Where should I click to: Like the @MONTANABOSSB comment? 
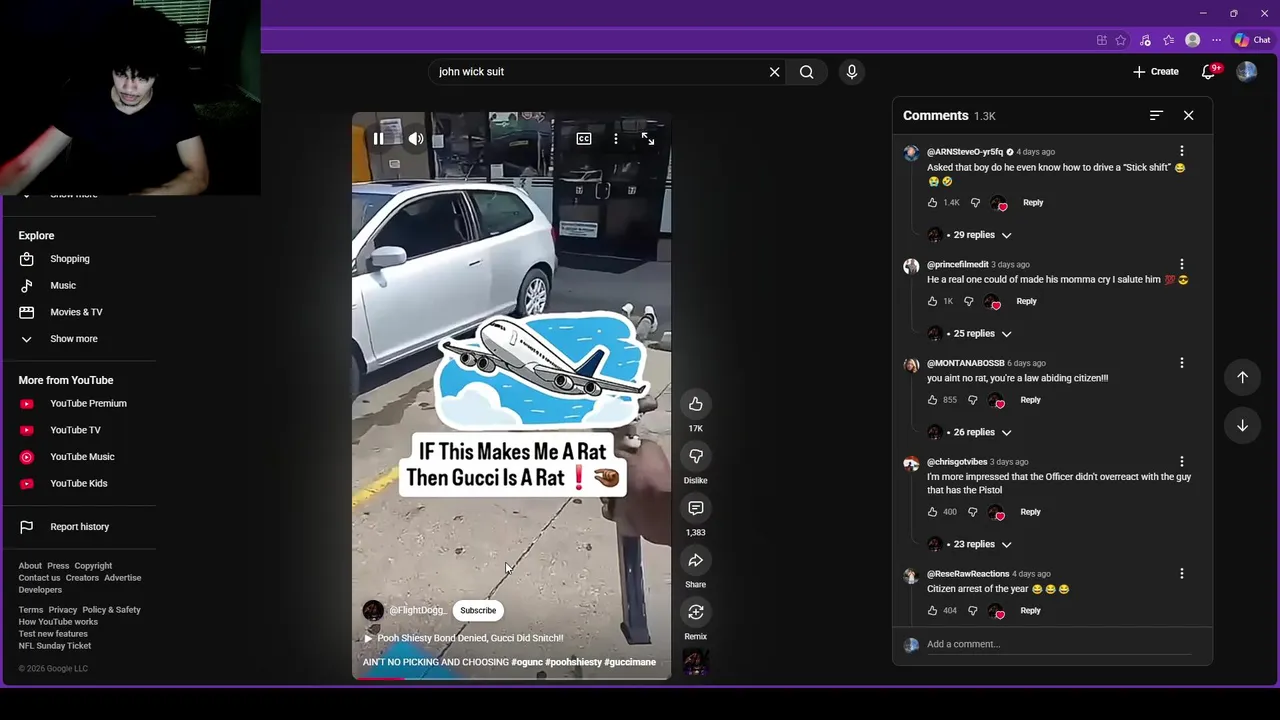click(x=933, y=400)
